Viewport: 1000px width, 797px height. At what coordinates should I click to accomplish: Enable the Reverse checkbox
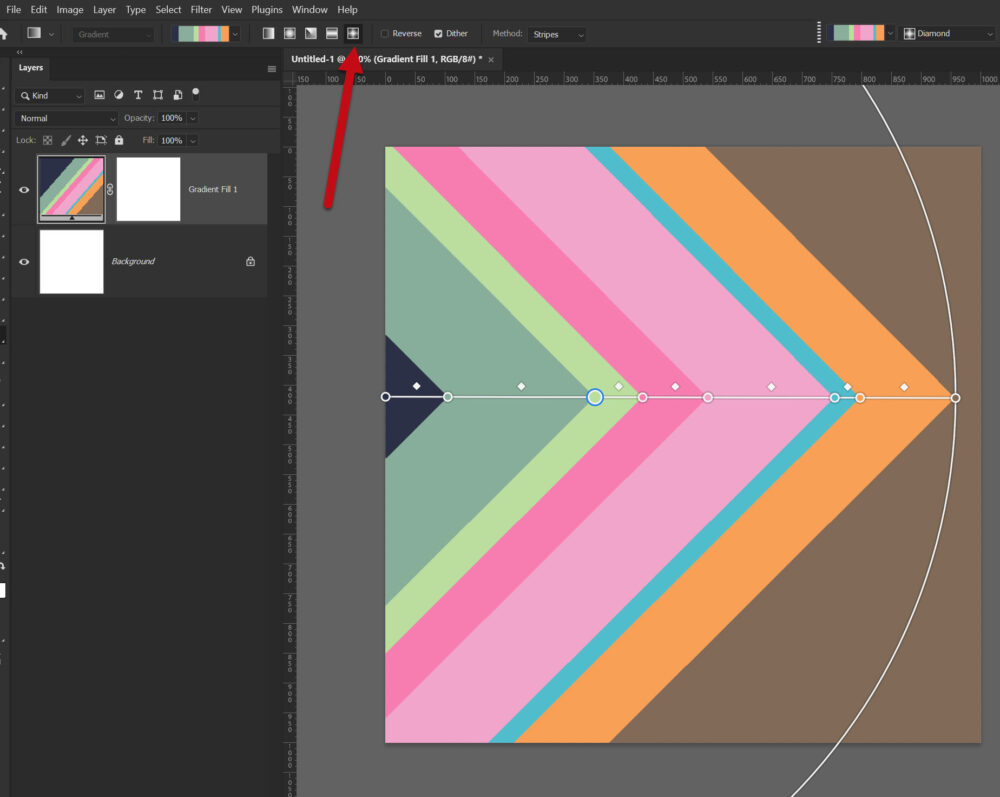click(385, 34)
